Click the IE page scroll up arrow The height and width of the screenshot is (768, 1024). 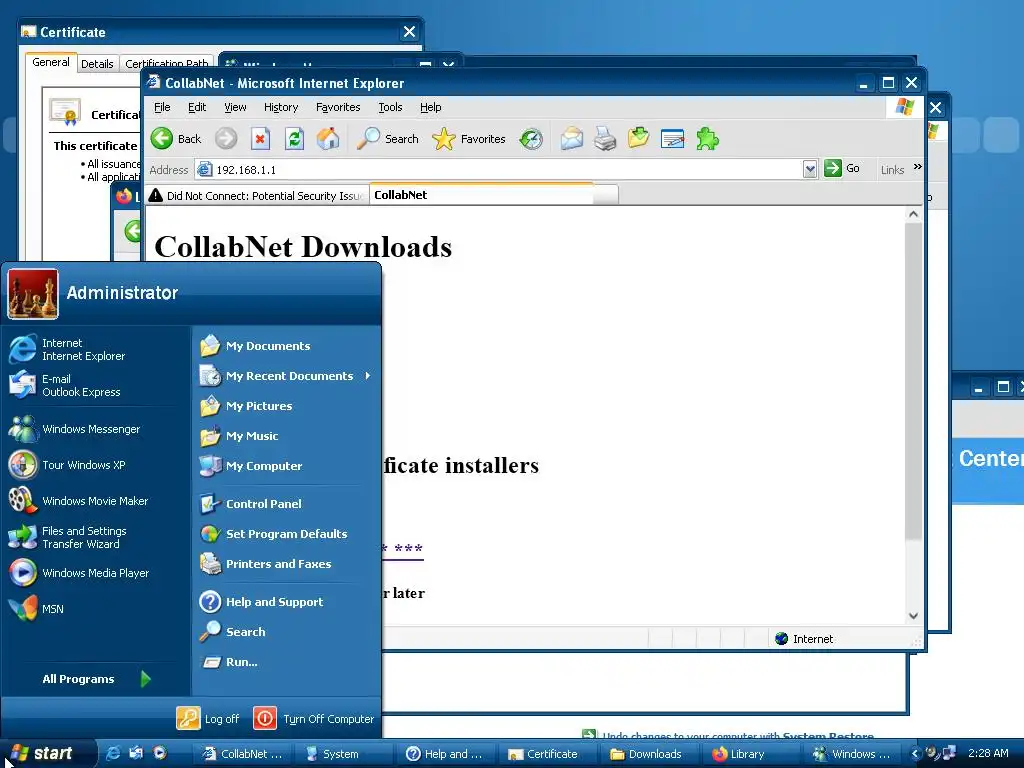click(x=914, y=214)
